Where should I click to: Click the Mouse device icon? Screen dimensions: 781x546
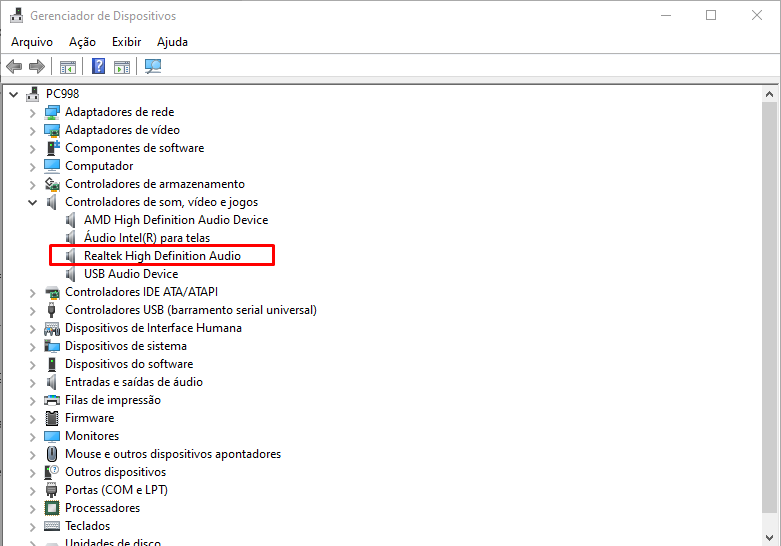52,454
